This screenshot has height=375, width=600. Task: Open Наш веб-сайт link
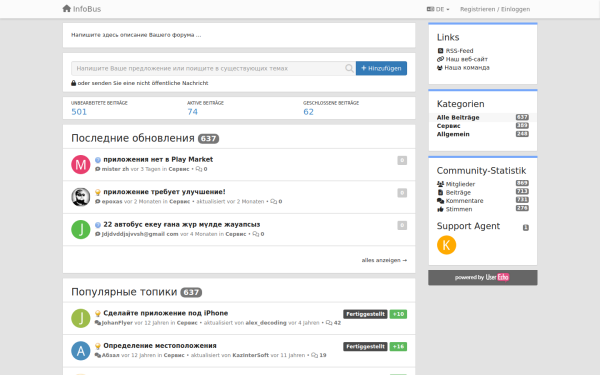466,59
